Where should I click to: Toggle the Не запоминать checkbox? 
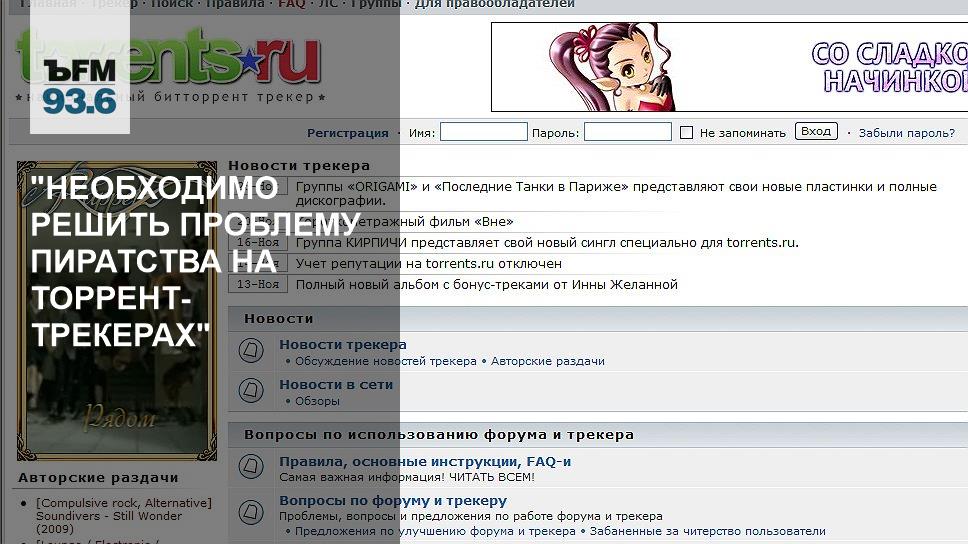coord(686,132)
